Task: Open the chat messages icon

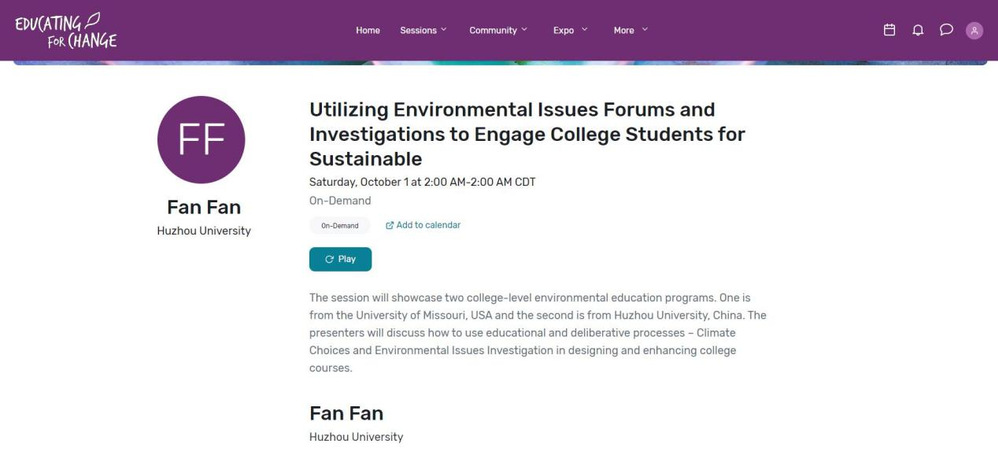Action: [x=946, y=30]
